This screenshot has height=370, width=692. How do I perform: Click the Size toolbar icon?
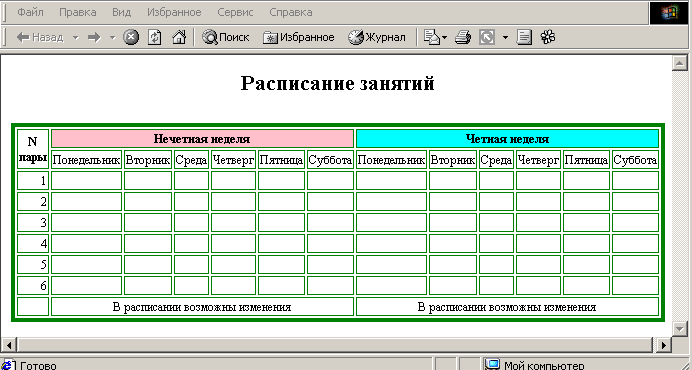coord(487,37)
